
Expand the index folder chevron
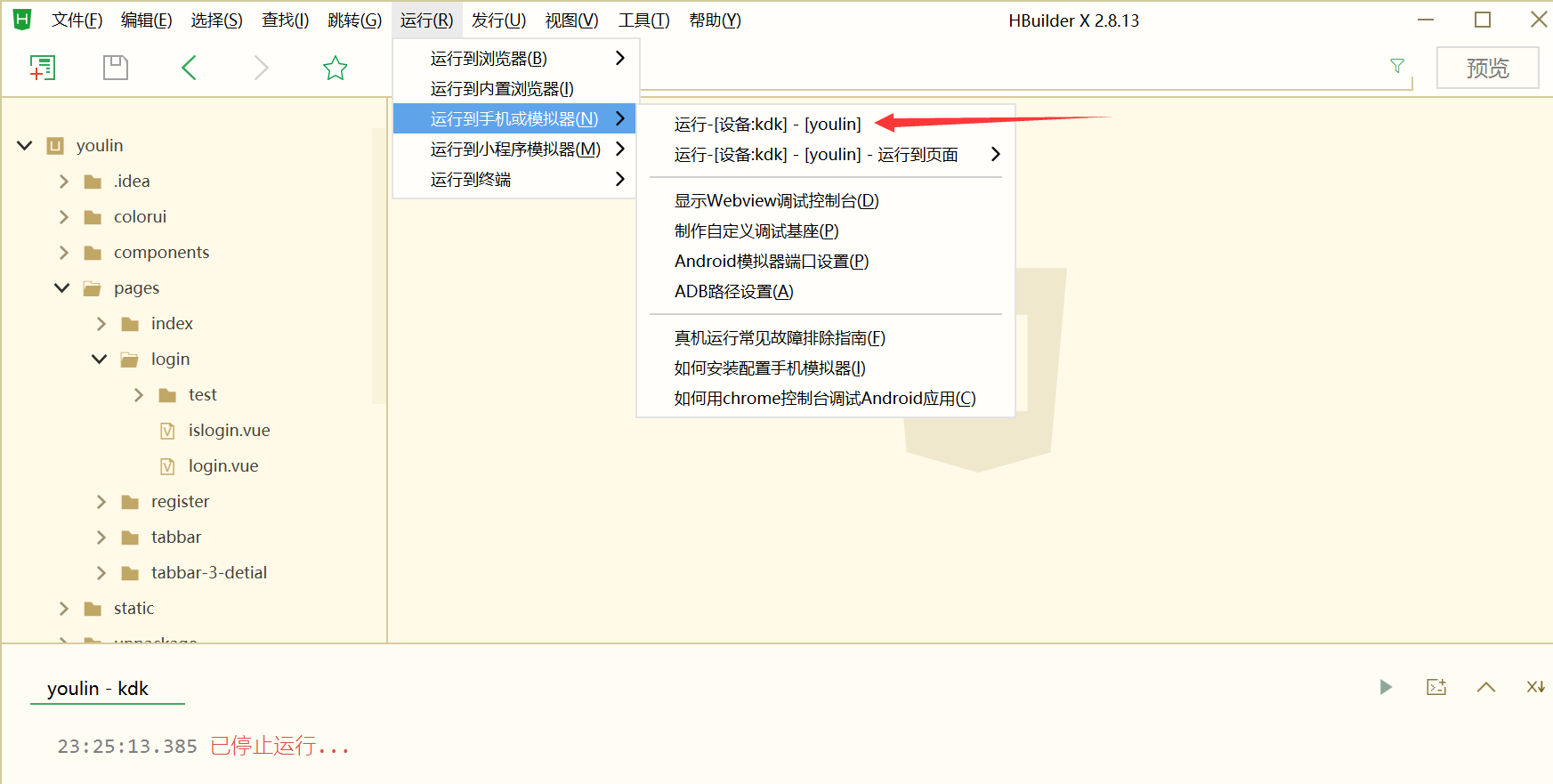click(101, 324)
